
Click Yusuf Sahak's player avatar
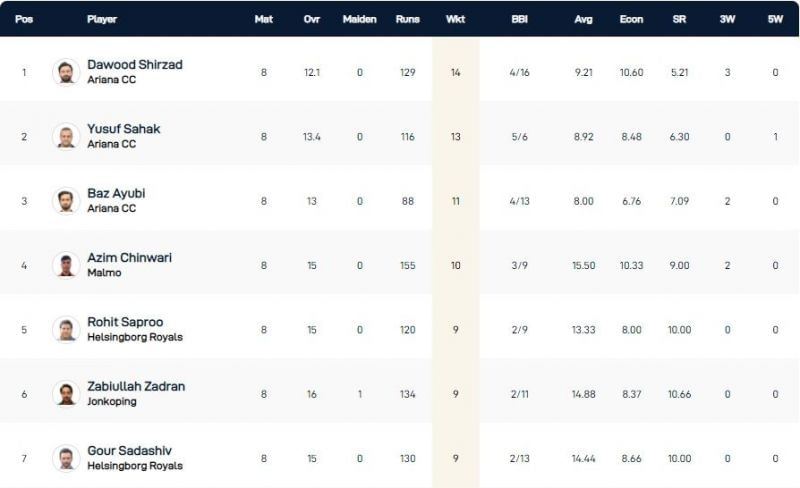tap(66, 136)
